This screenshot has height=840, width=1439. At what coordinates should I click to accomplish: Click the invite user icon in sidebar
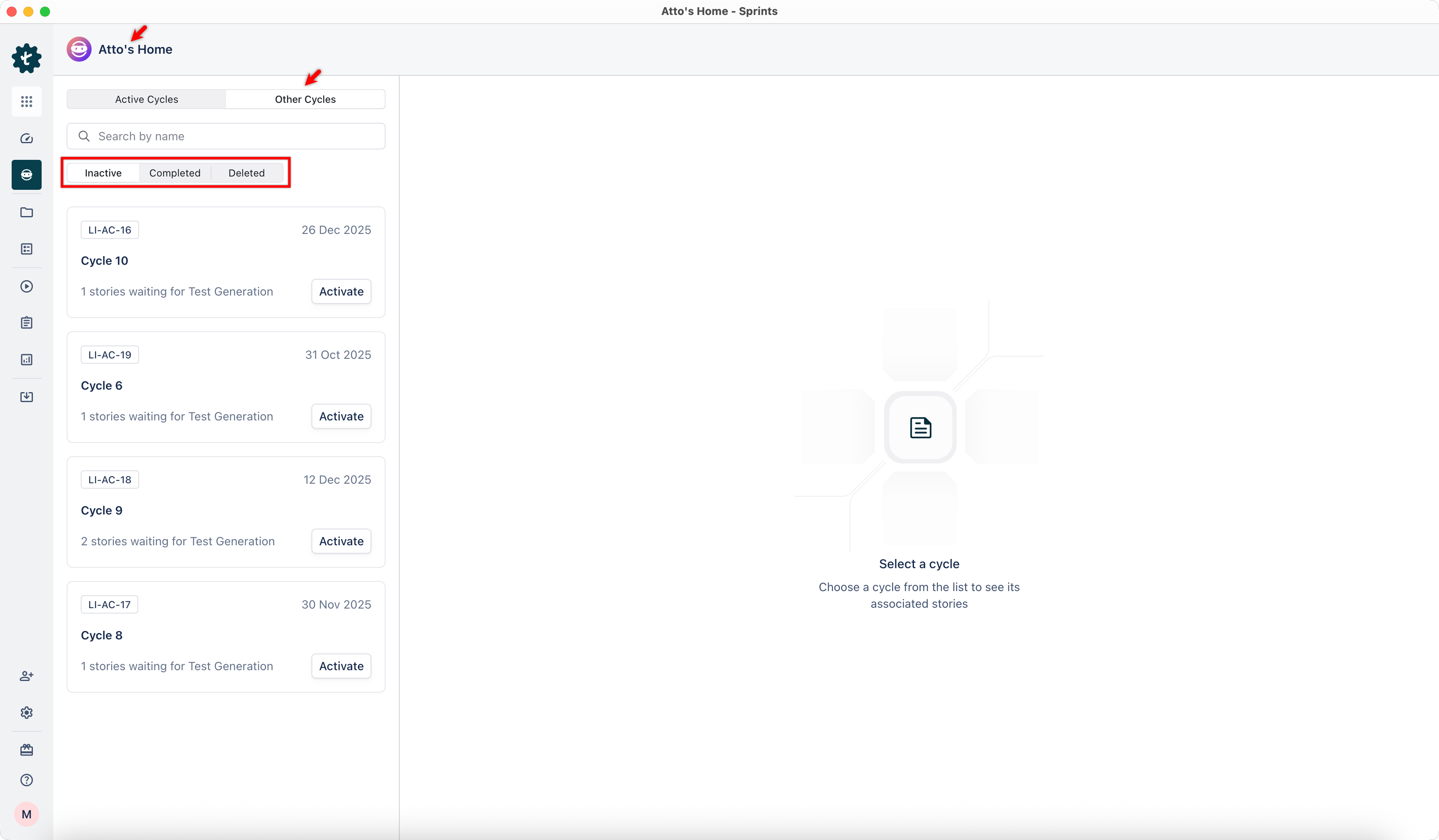[x=26, y=676]
